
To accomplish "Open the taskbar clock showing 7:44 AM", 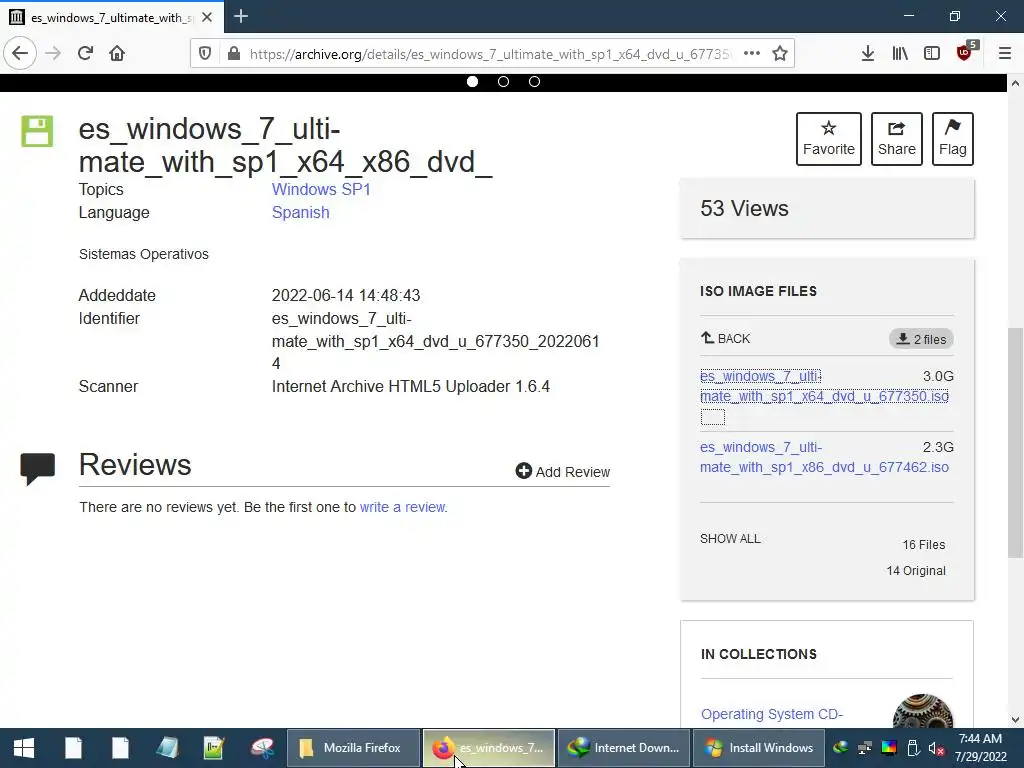I will pos(981,748).
